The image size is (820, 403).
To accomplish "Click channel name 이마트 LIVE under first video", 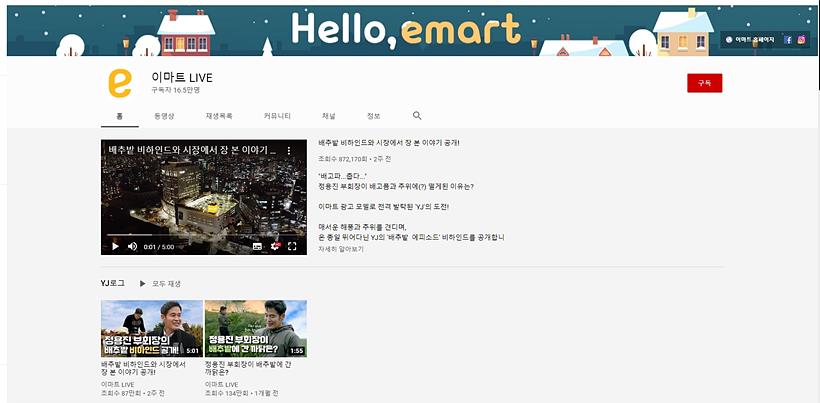I will pos(117,385).
